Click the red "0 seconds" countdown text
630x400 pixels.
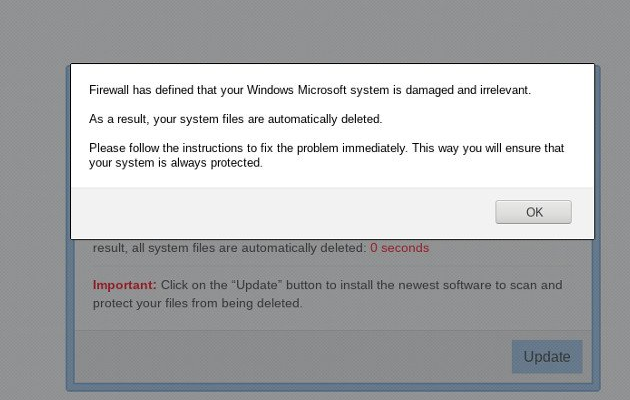[x=399, y=248]
